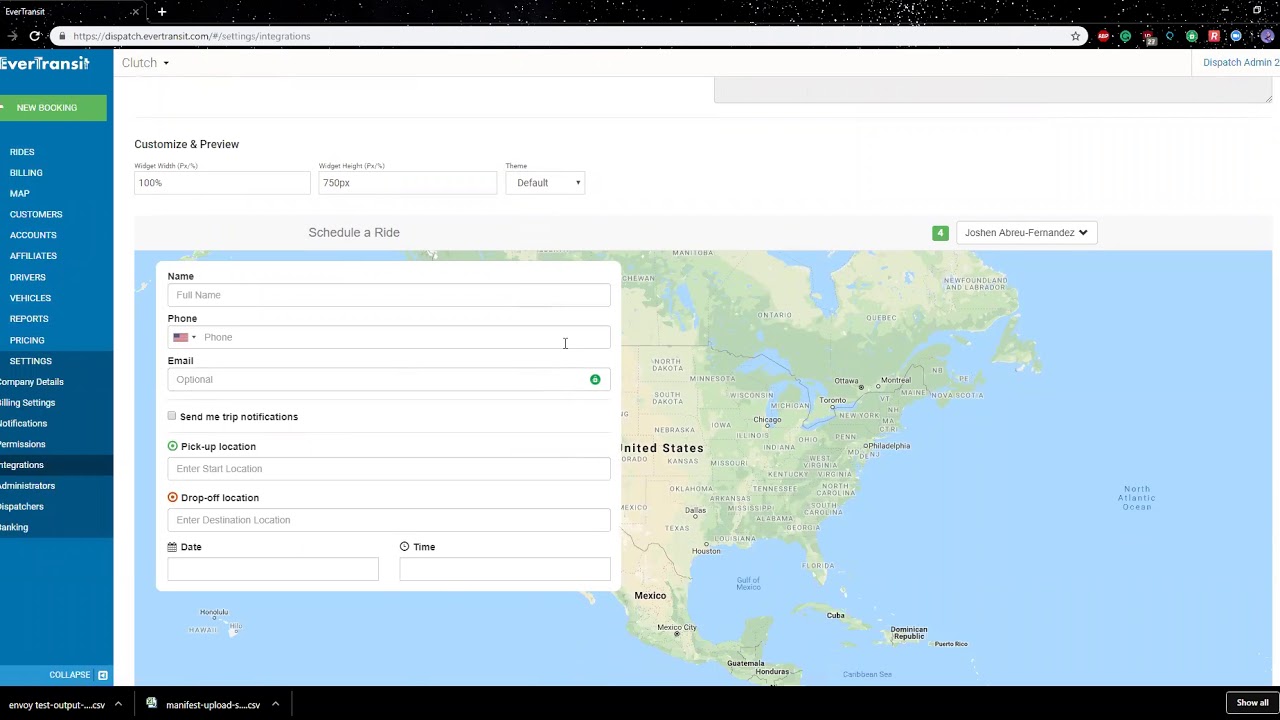This screenshot has width=1280, height=720.
Task: Open the Accounts section
Action: [x=33, y=236]
